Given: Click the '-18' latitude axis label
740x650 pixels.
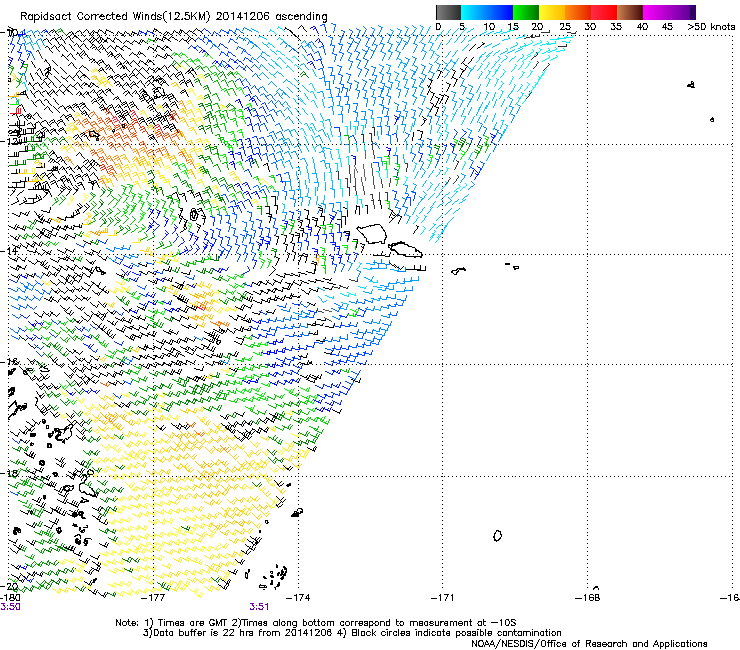Looking at the screenshot, I should tap(9, 473).
